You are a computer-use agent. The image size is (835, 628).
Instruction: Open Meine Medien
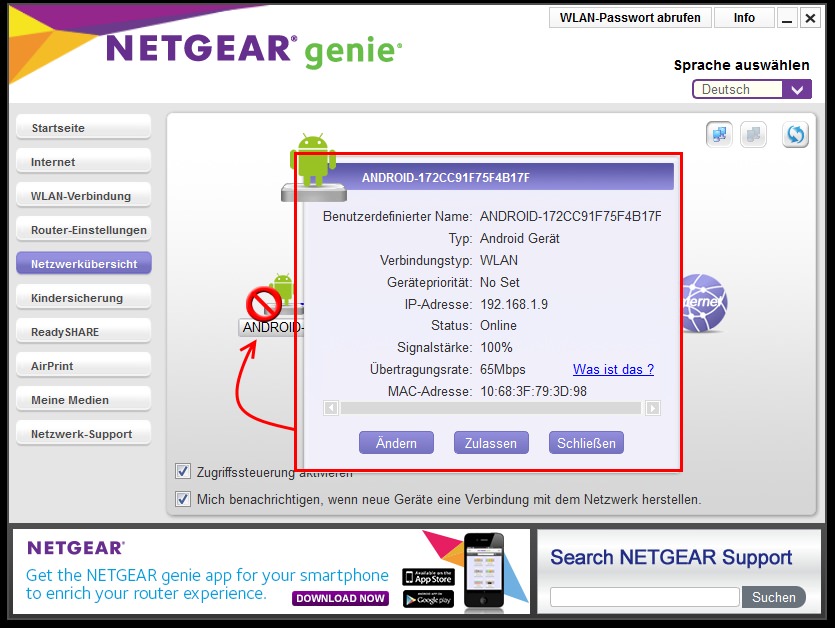84,400
